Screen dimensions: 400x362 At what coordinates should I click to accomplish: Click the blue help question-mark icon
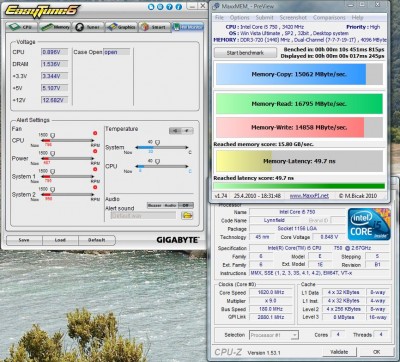pos(170,7)
